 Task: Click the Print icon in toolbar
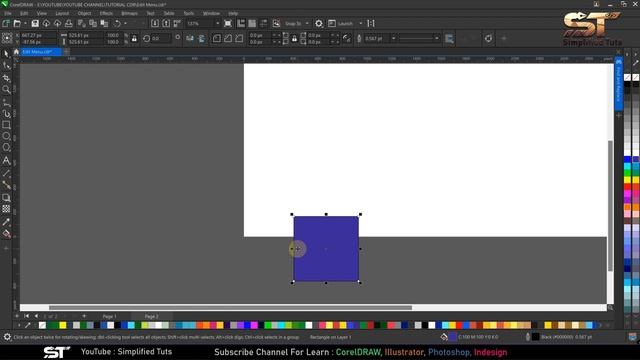coord(69,23)
